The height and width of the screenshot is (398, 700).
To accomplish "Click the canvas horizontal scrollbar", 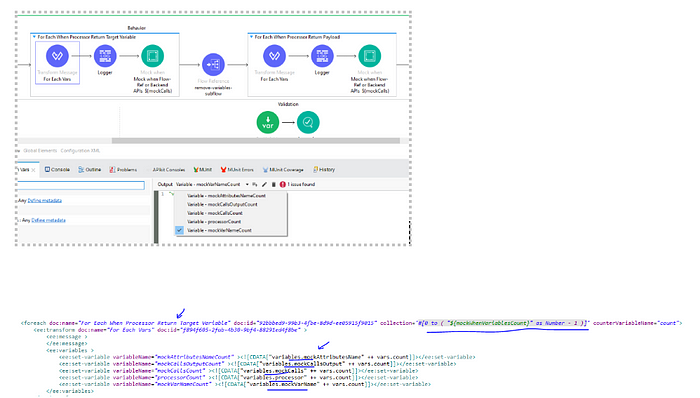I will coord(255,141).
